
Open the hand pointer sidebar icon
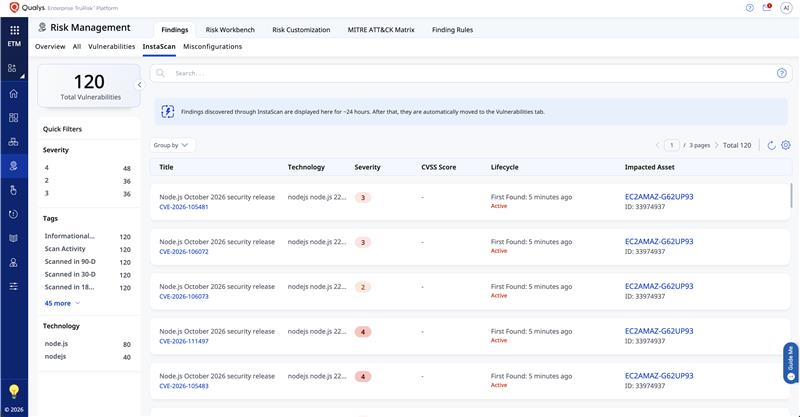click(14, 190)
